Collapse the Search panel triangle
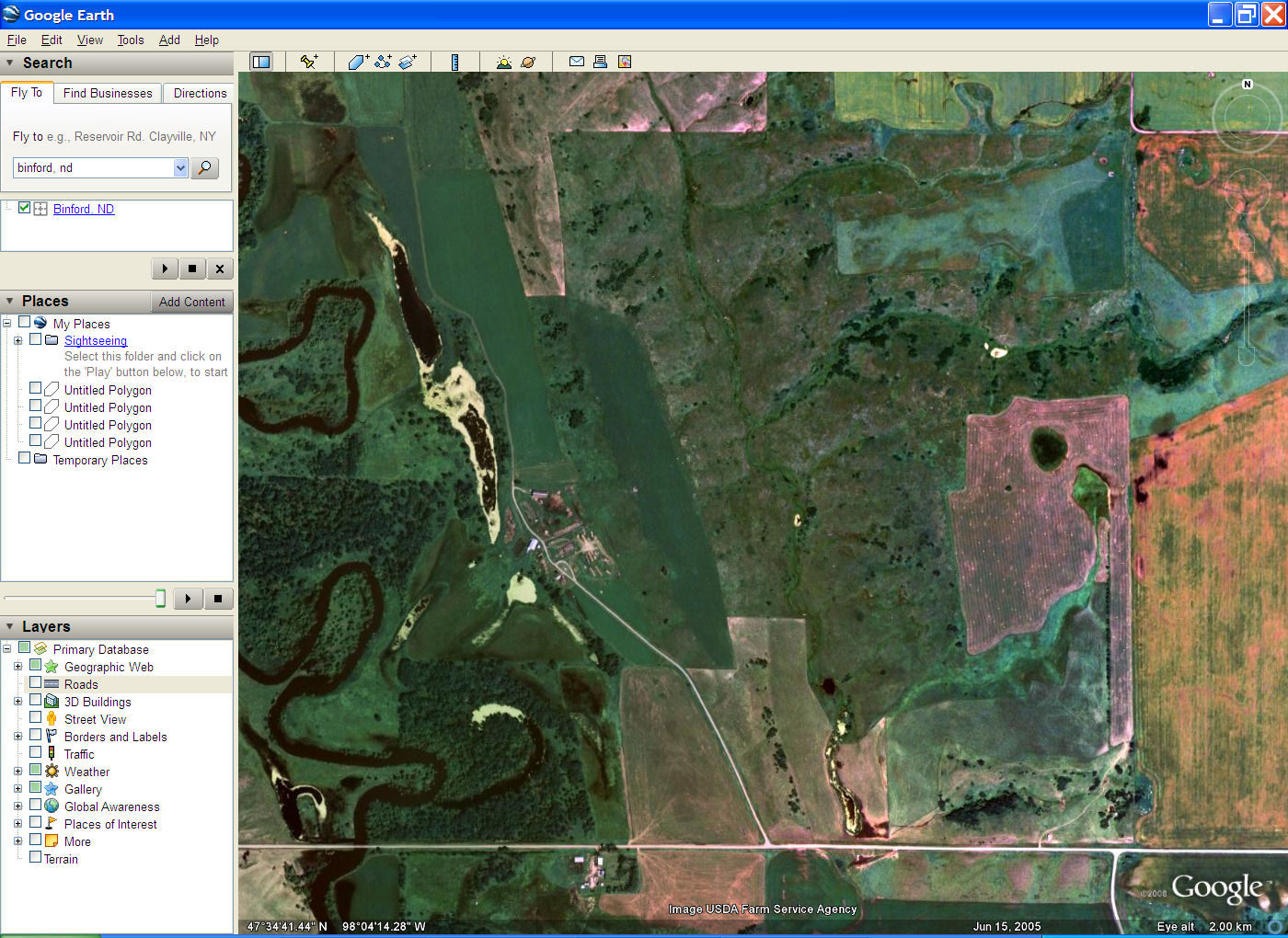1288x938 pixels. [10, 63]
